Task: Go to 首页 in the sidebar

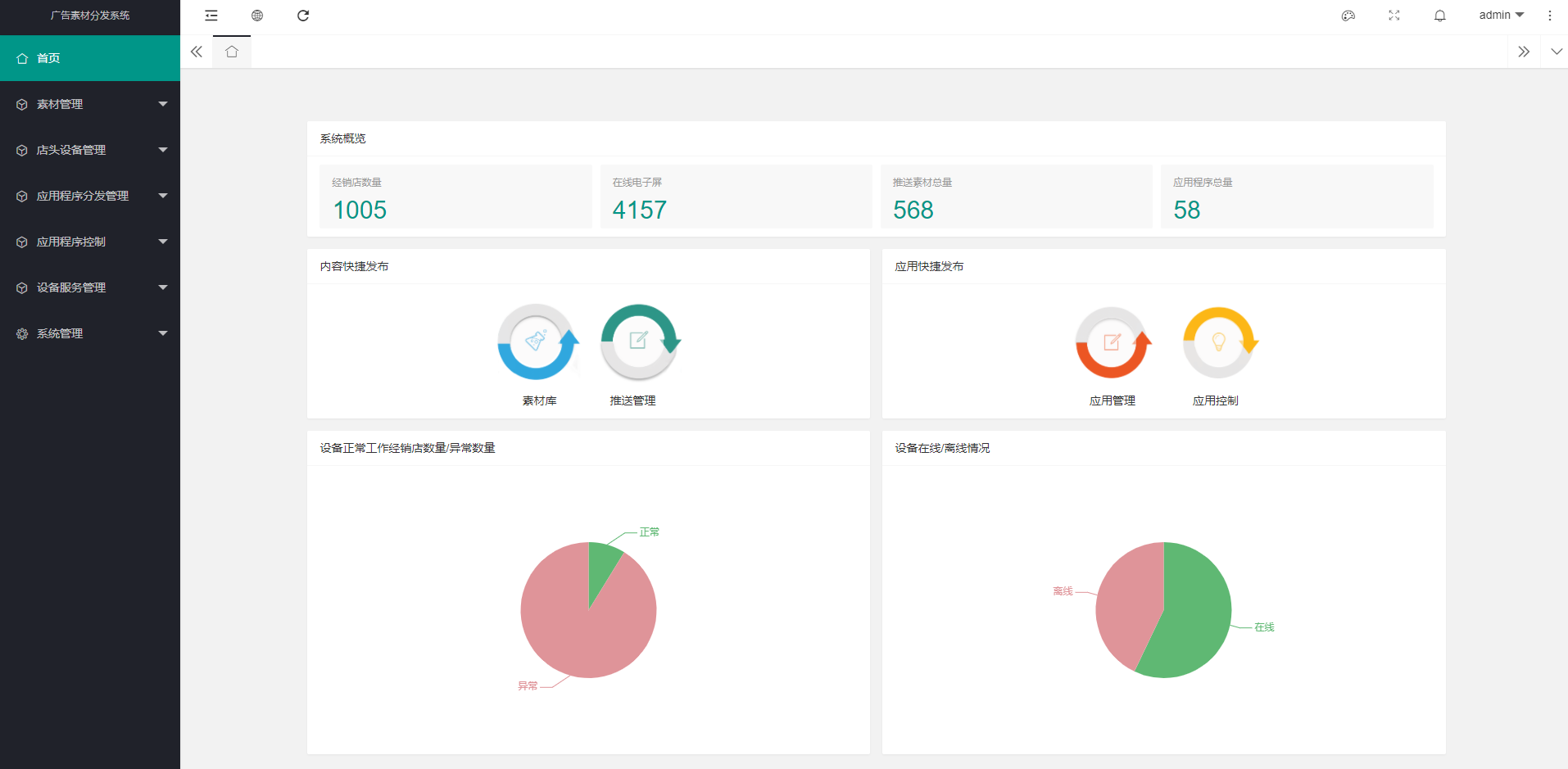Action: (90, 58)
